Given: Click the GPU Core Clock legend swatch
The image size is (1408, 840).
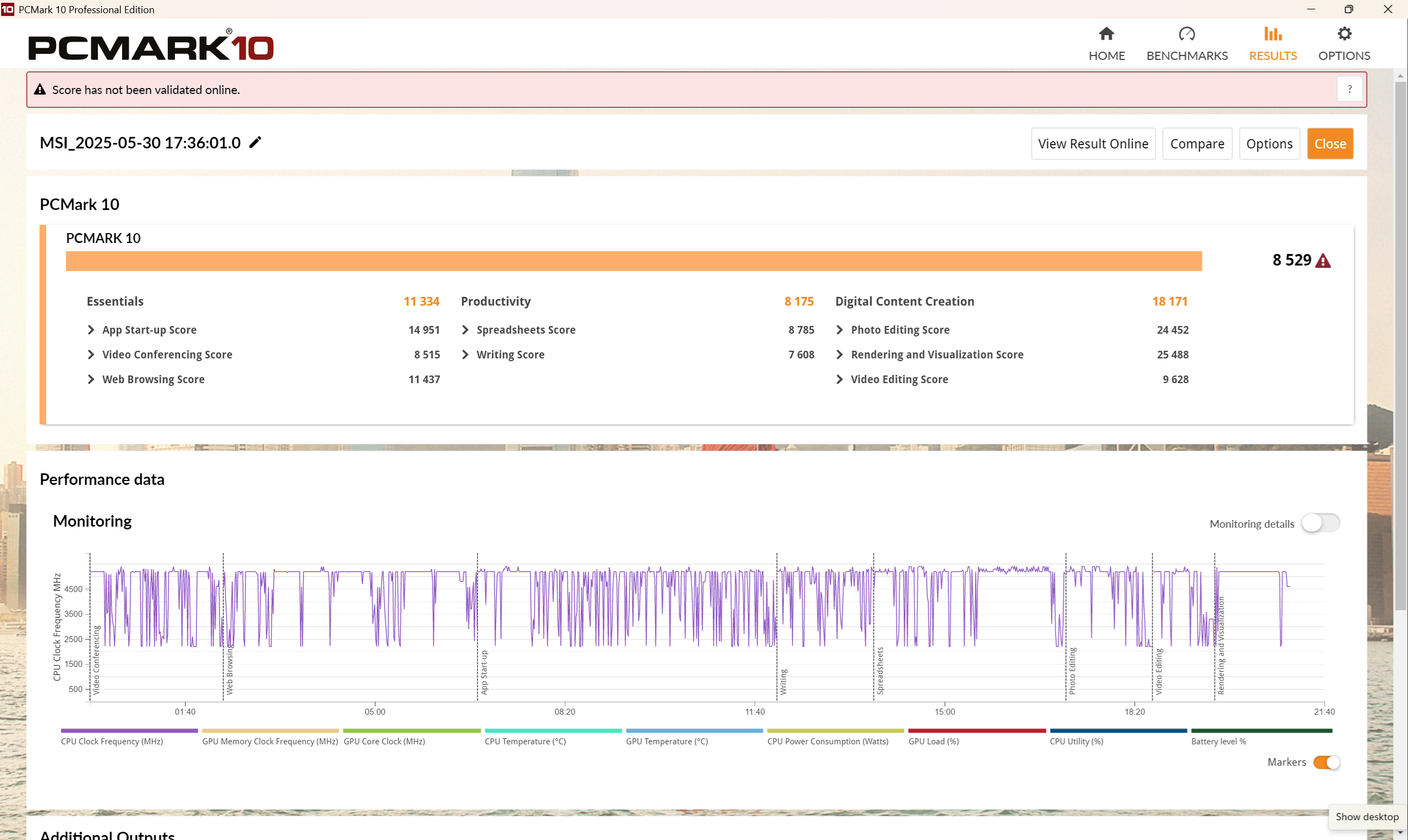Looking at the screenshot, I should (411, 731).
